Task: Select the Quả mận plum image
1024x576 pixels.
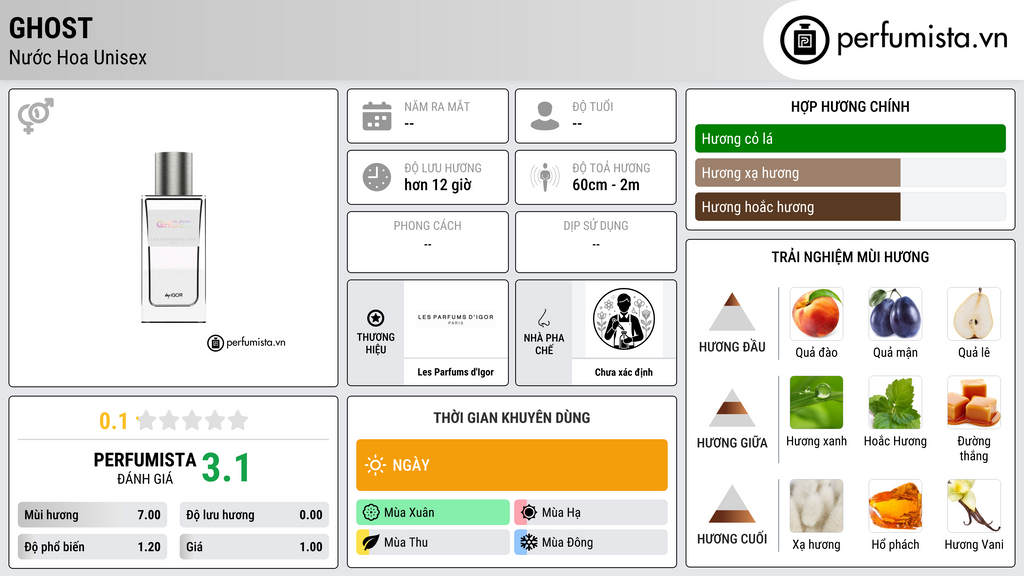Action: (x=895, y=314)
